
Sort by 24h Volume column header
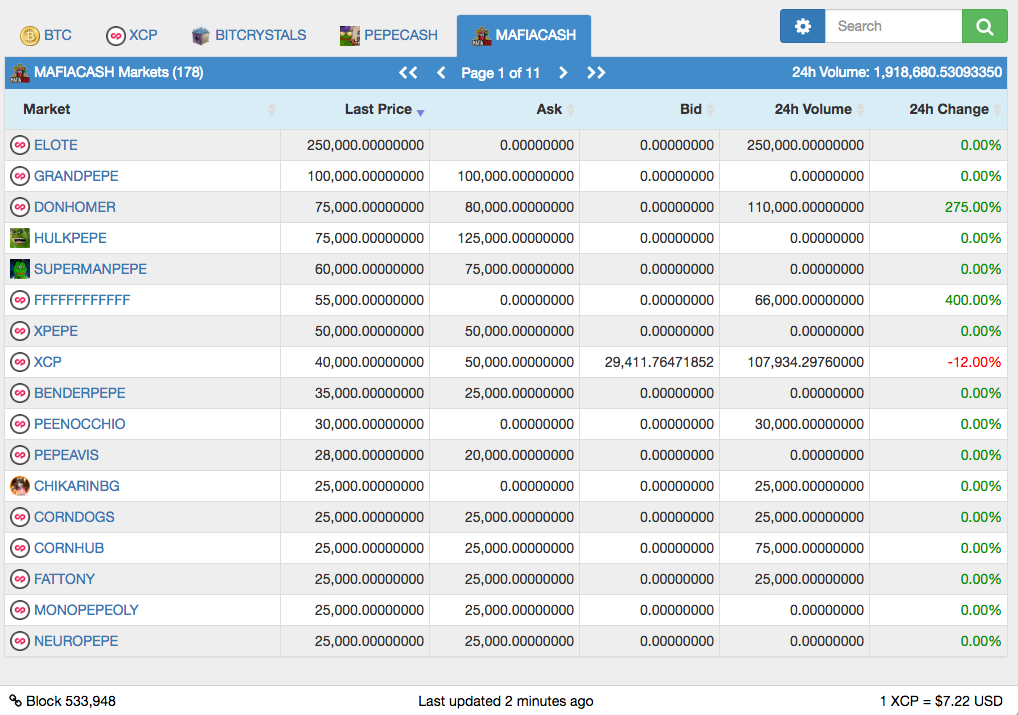[794, 109]
